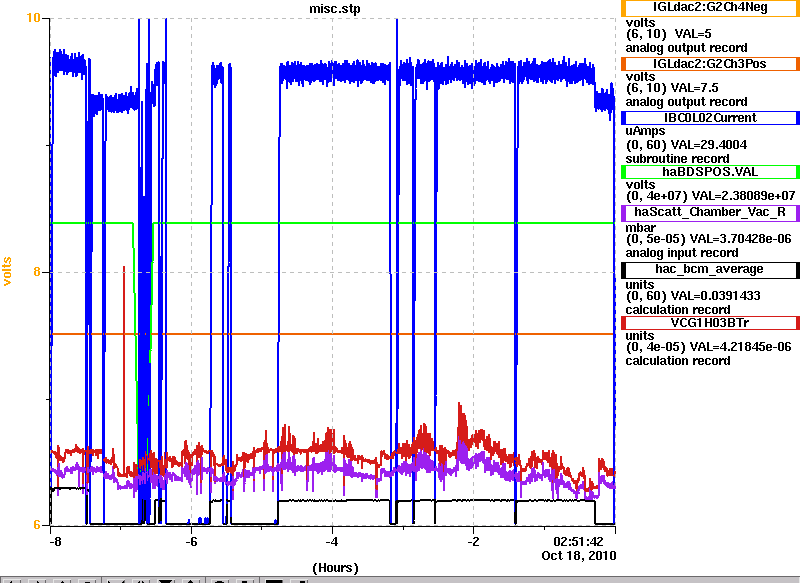
Task: Select the IGLdac2:G2Ch4Neg legend entry
Action: click(710, 8)
